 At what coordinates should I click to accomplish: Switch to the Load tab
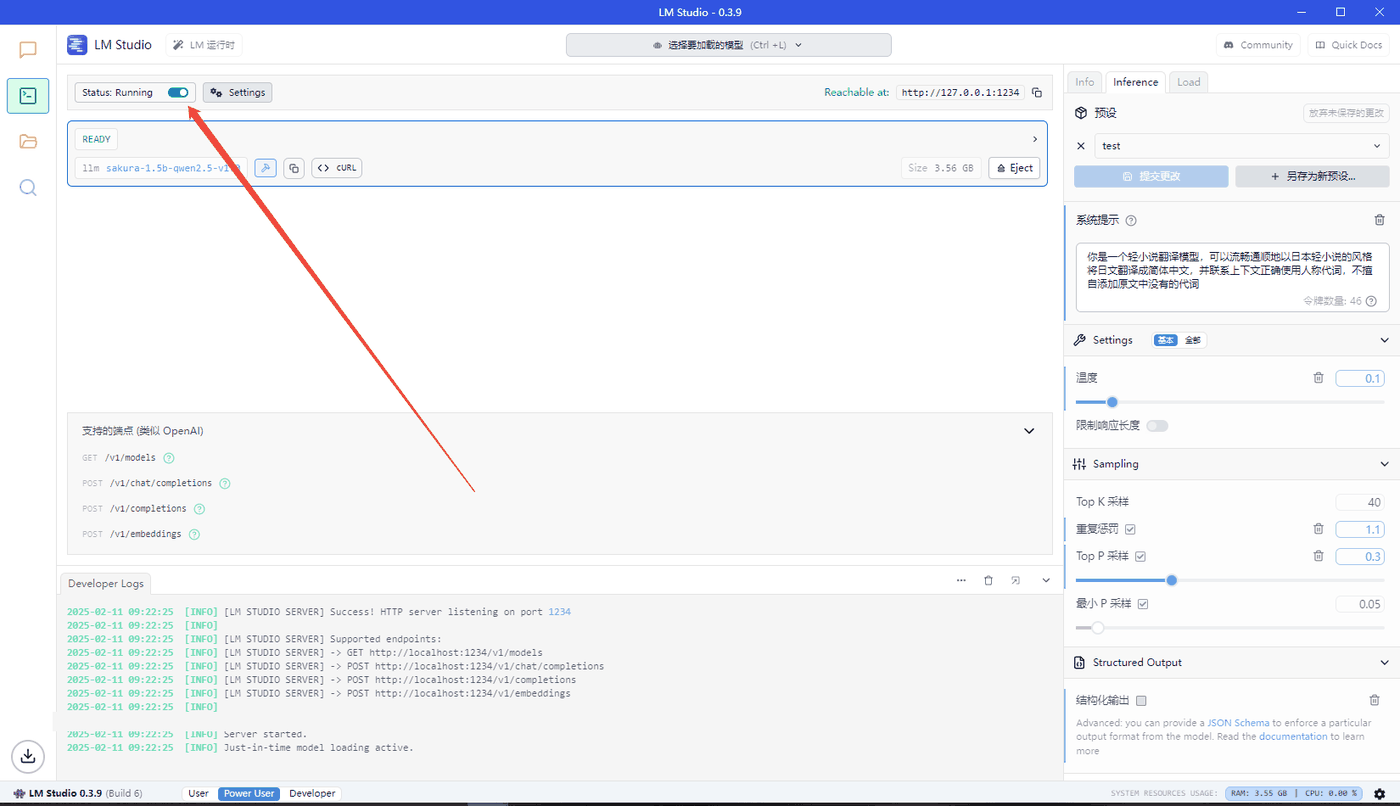point(1189,82)
